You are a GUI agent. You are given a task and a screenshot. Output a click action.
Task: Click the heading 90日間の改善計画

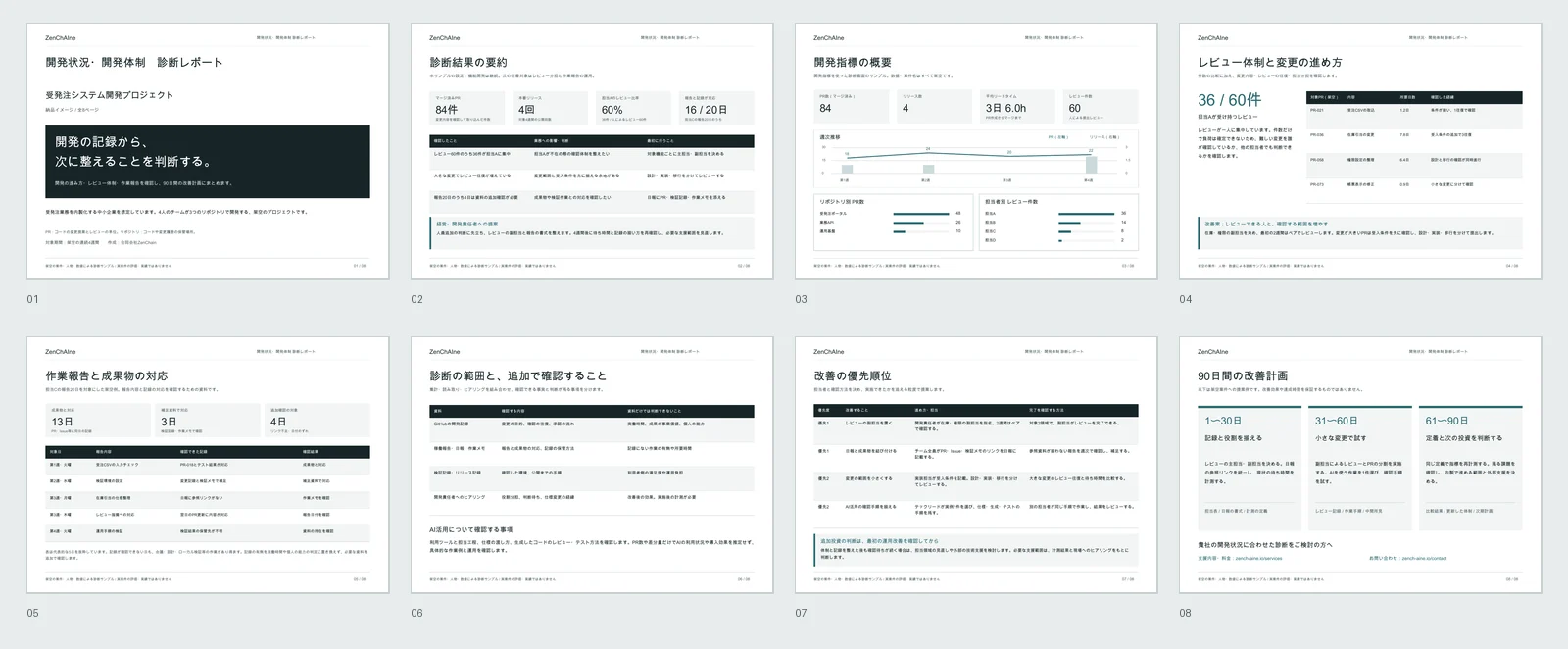coord(1243,375)
